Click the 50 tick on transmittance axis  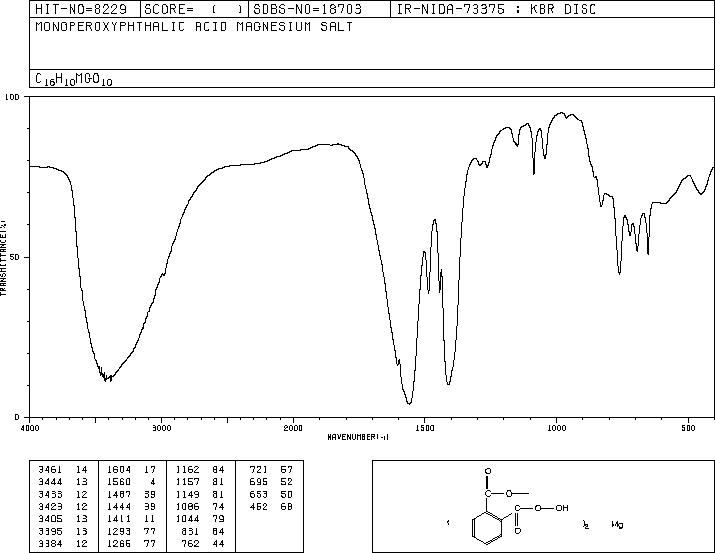[x=15, y=257]
